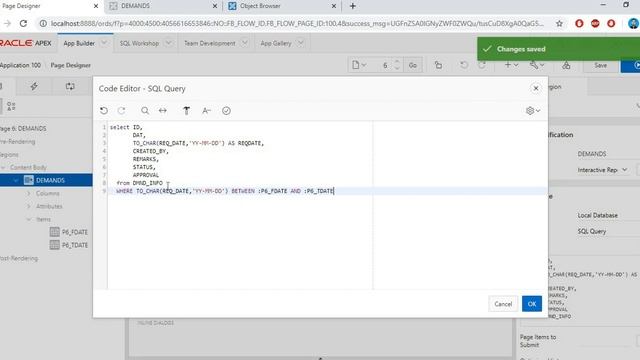Click Shared Components icon in toolbar
The width and height of the screenshot is (640, 360).
(x=566, y=65)
